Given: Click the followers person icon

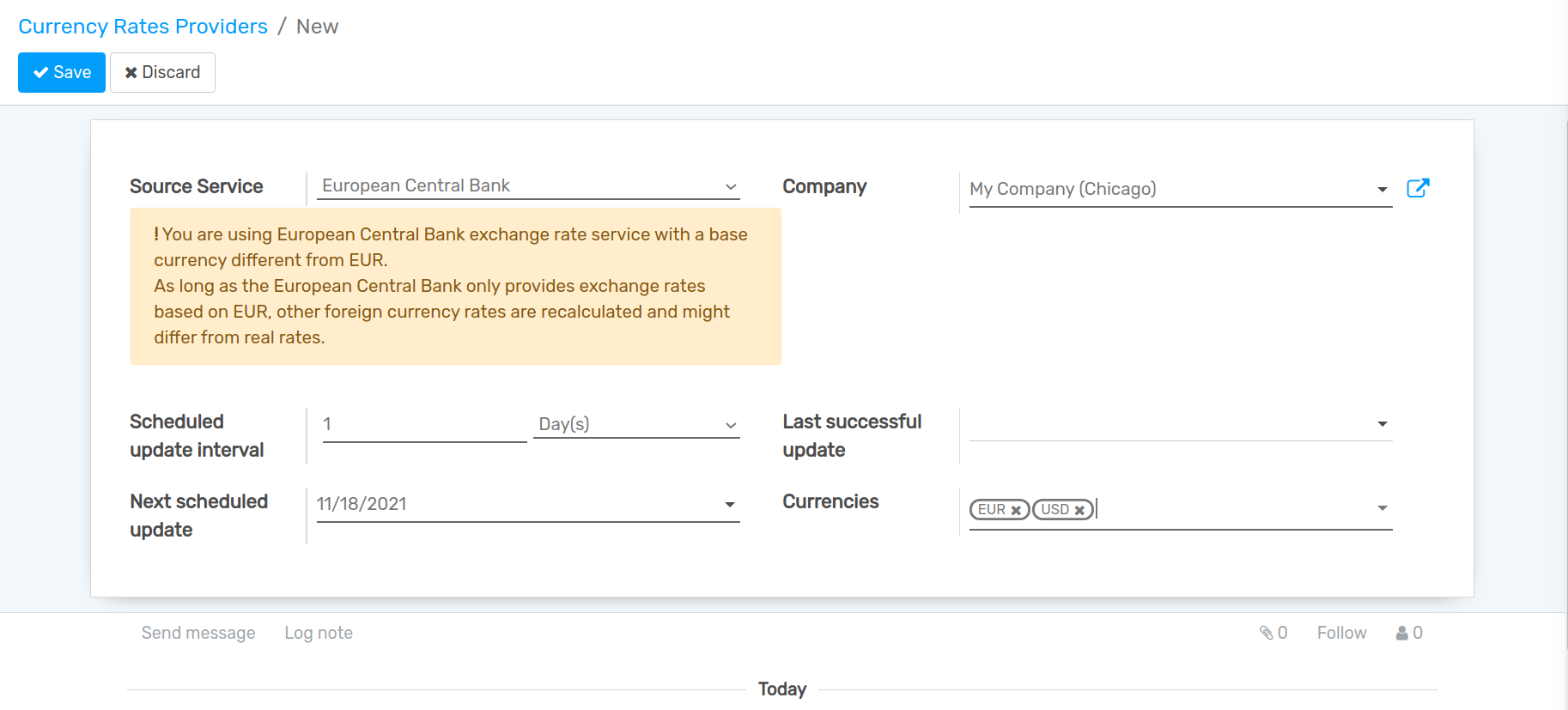Looking at the screenshot, I should click(x=1402, y=633).
